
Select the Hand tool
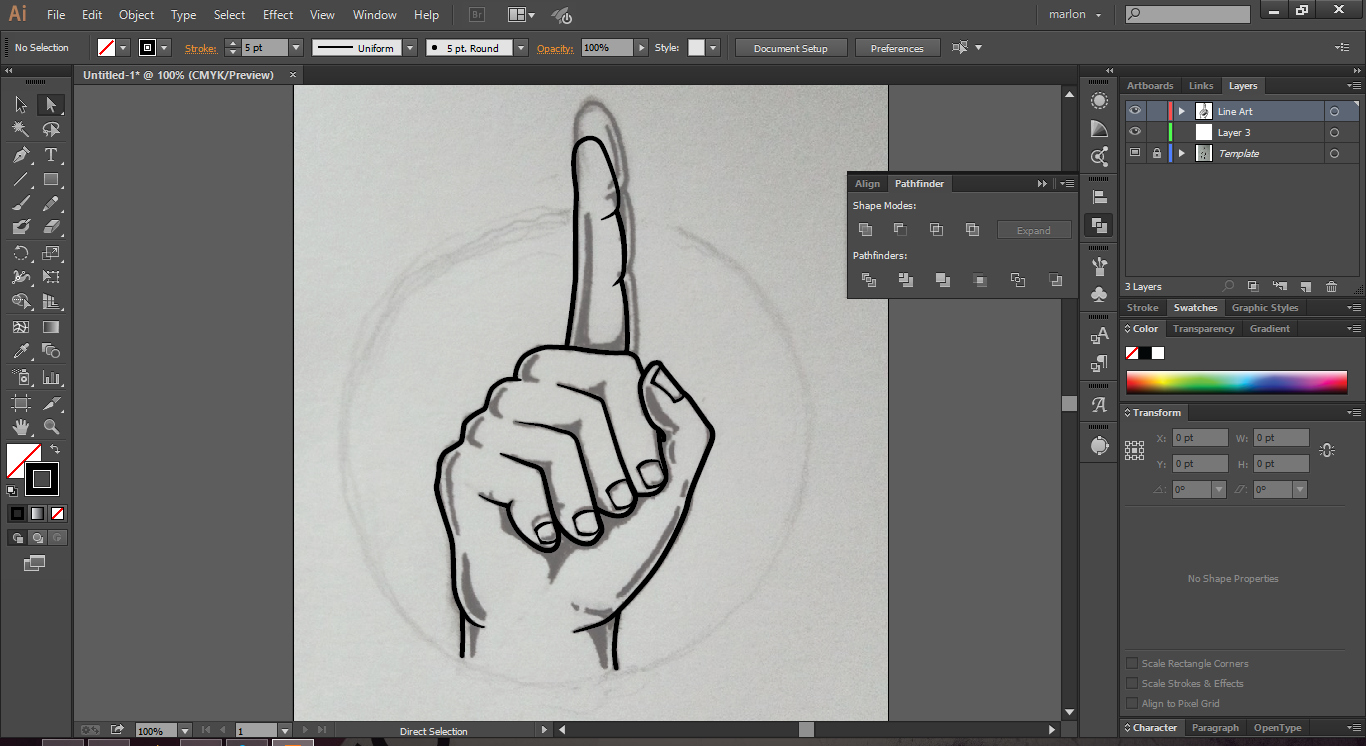coord(21,428)
